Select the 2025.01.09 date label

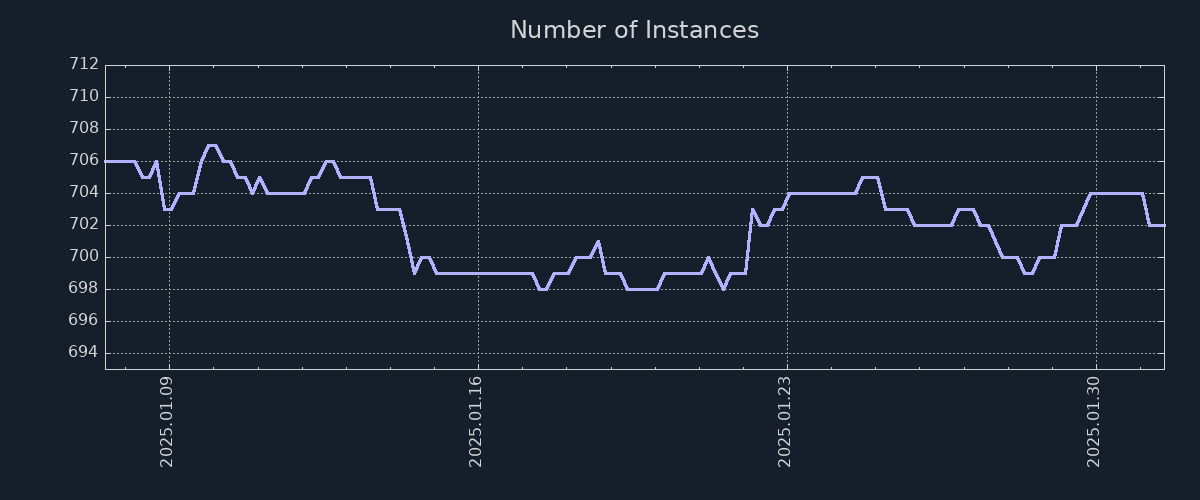tap(168, 420)
